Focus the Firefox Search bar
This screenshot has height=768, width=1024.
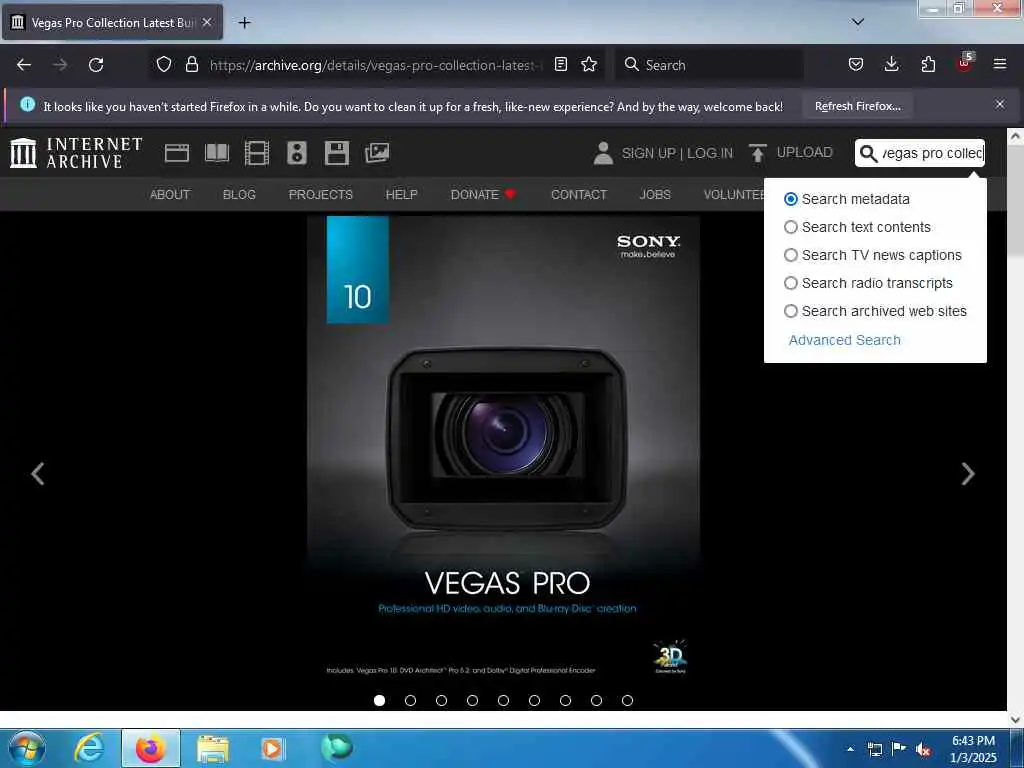point(709,65)
